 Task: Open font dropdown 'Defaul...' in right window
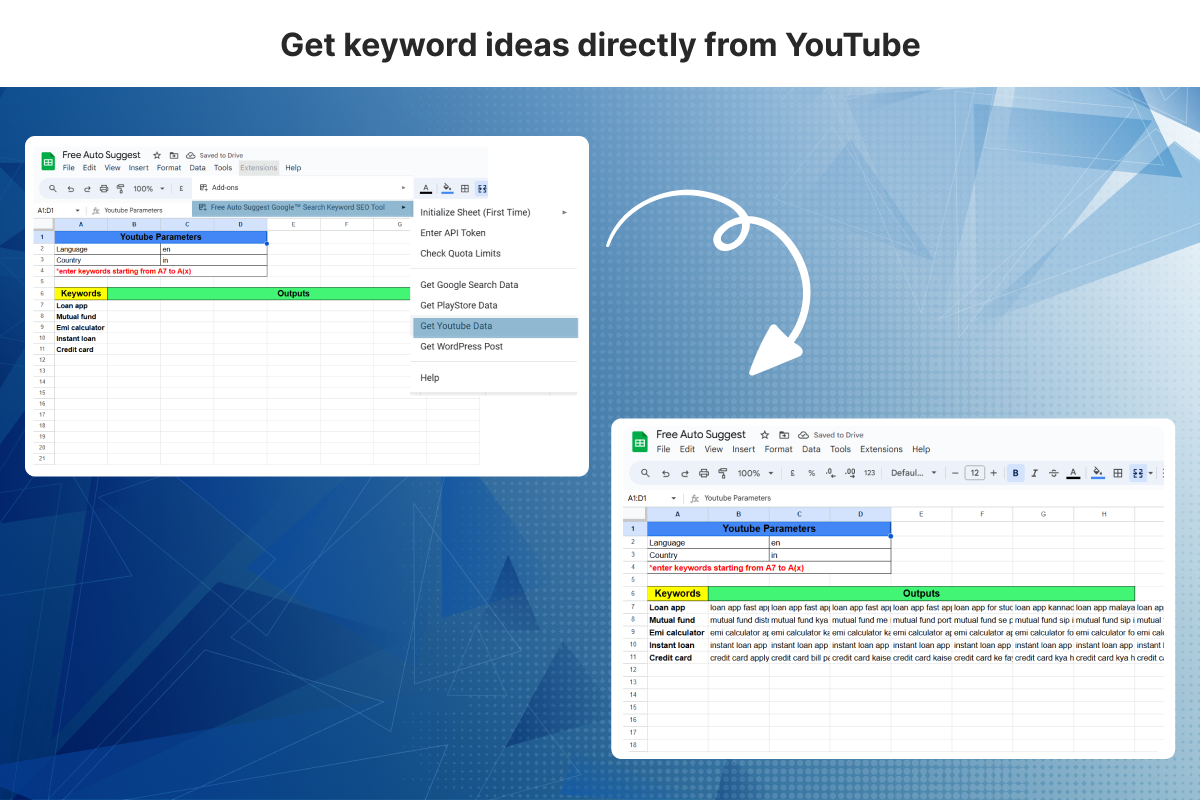click(914, 473)
